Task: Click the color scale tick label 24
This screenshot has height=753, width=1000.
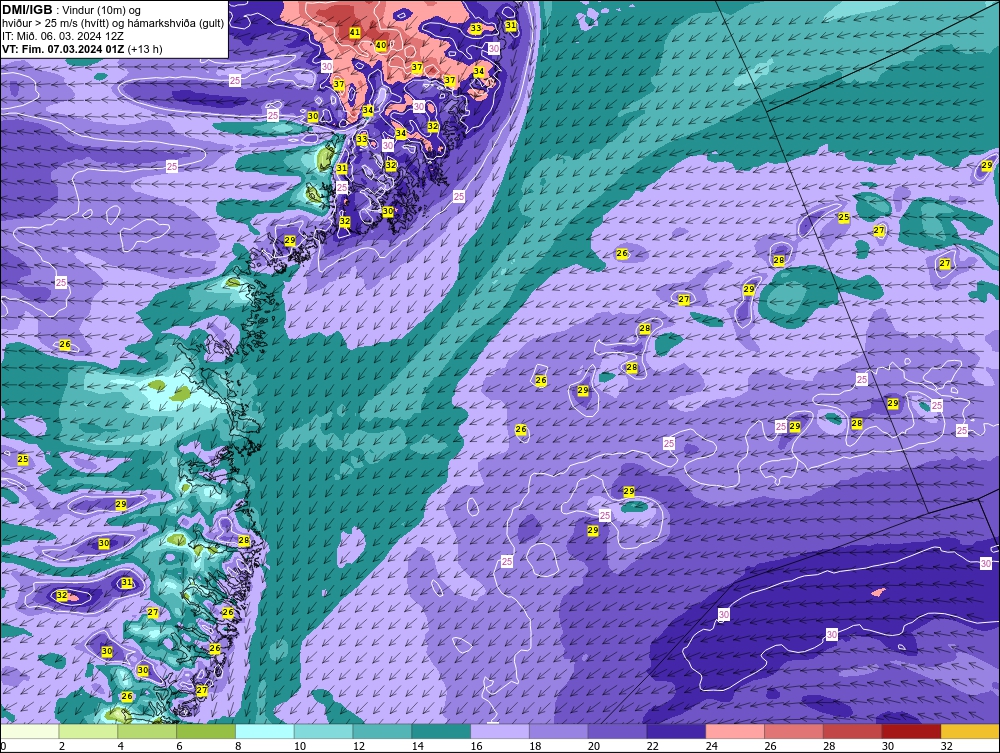Action: pyautogui.click(x=712, y=746)
